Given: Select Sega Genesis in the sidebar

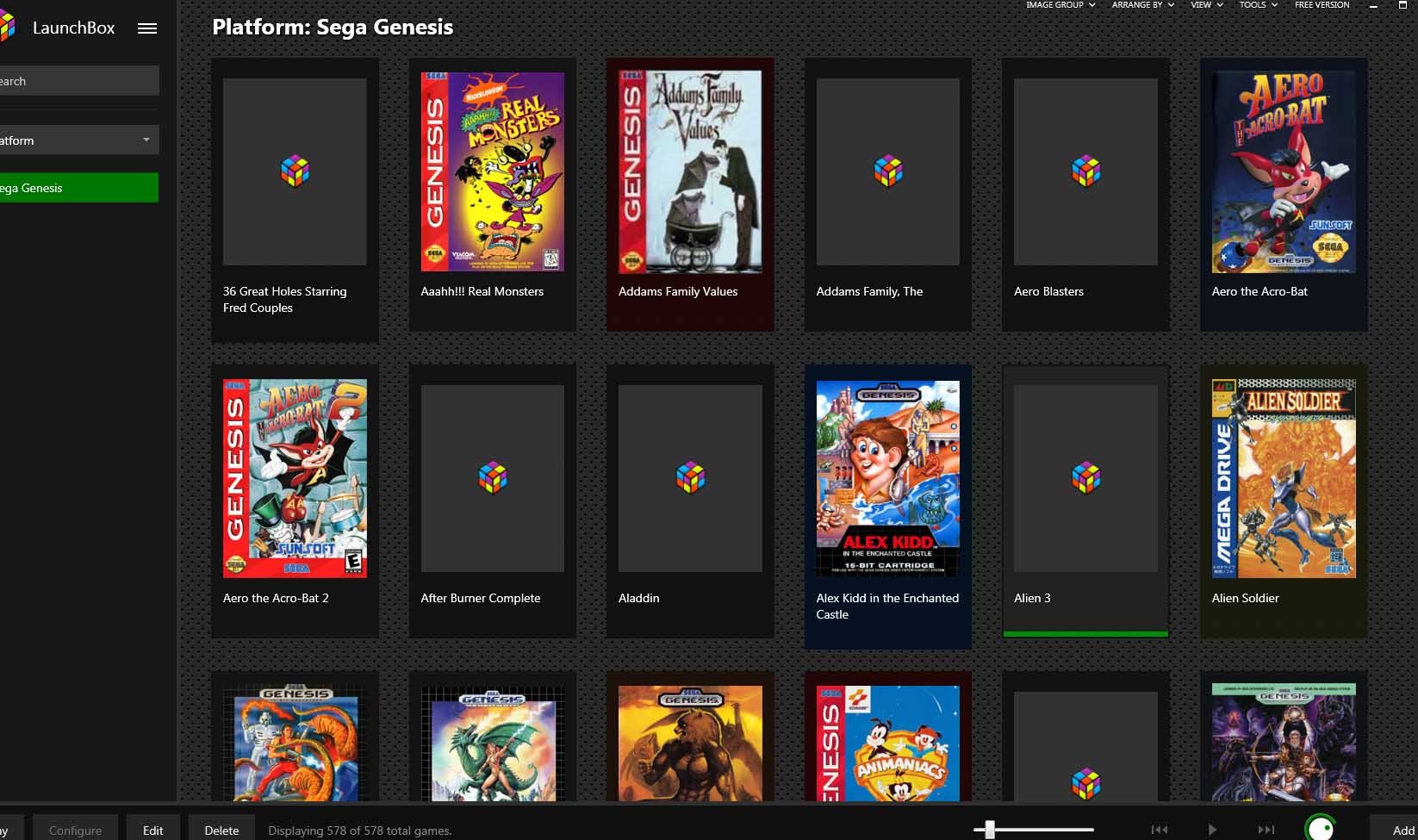Looking at the screenshot, I should 79,188.
